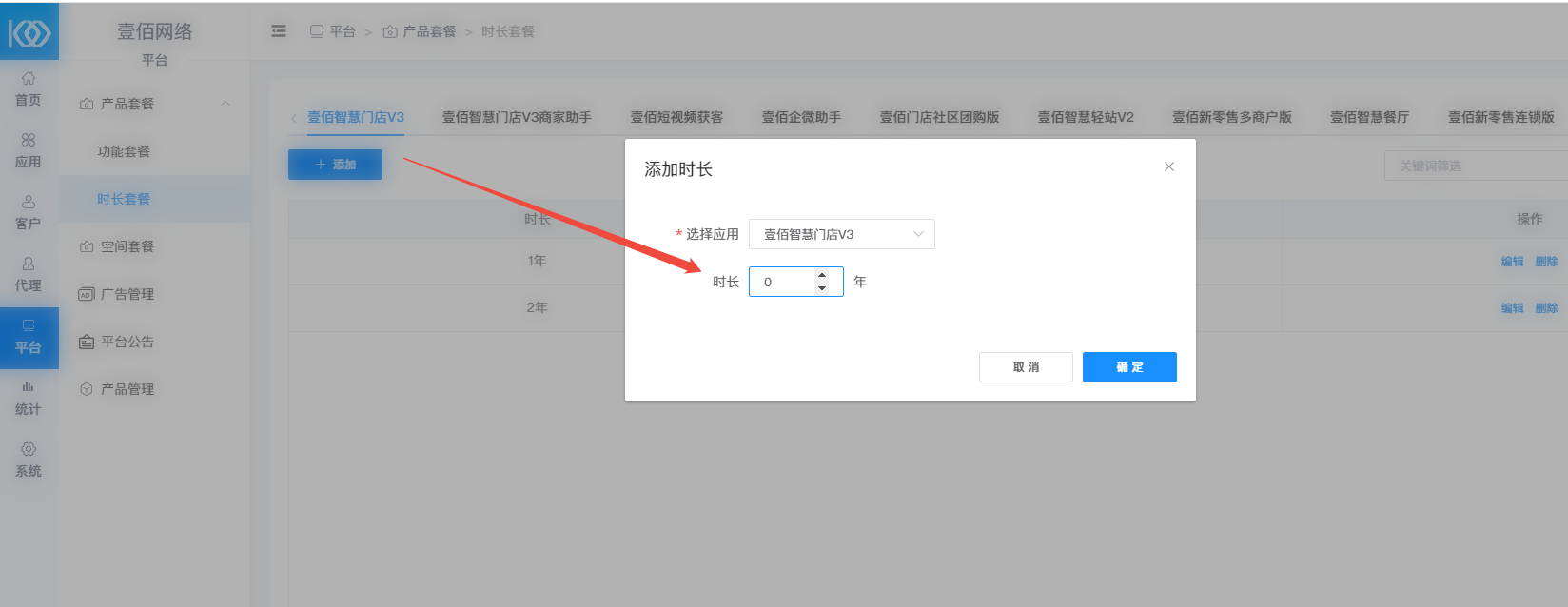Click the 2年 duration cell

pyautogui.click(x=537, y=307)
